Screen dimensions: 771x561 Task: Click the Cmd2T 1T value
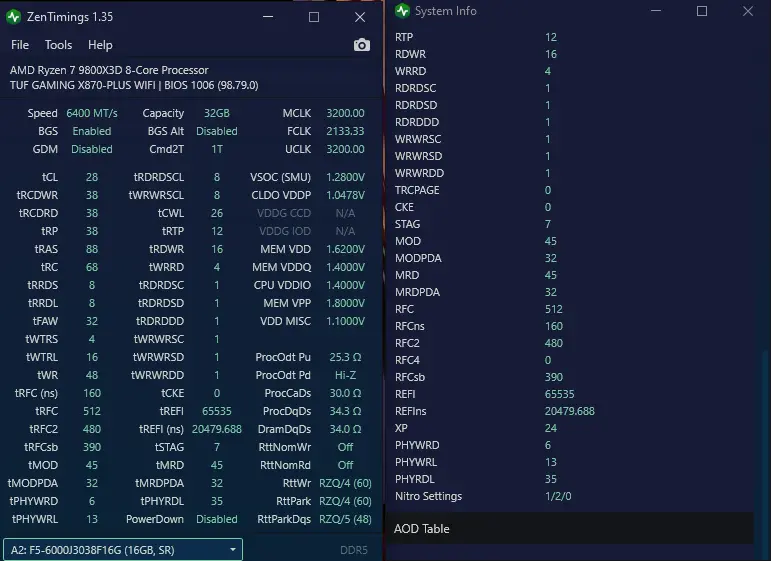coord(217,149)
